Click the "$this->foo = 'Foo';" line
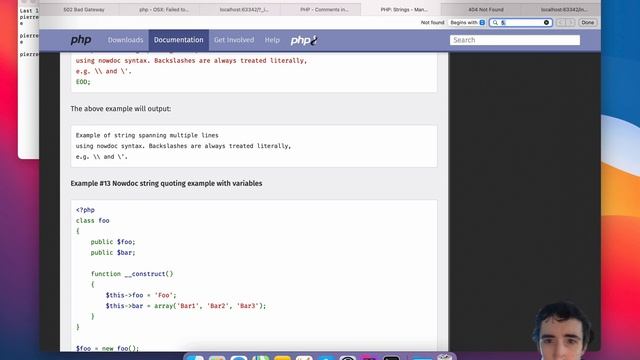Screen dimensions: 640x360 click(x=141, y=295)
